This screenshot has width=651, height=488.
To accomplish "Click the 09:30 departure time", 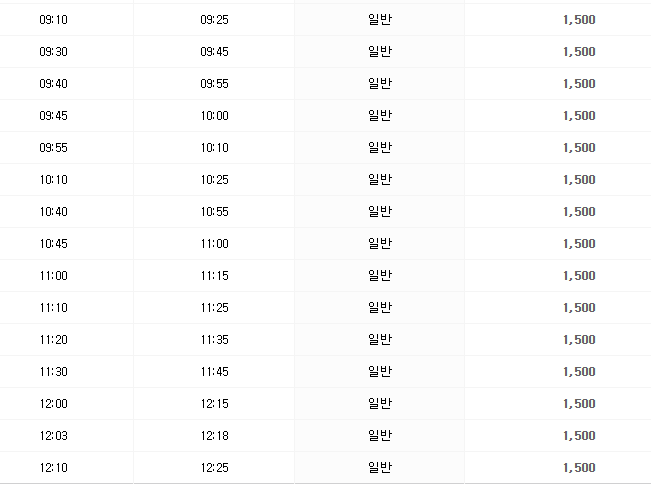I will coord(53,52).
